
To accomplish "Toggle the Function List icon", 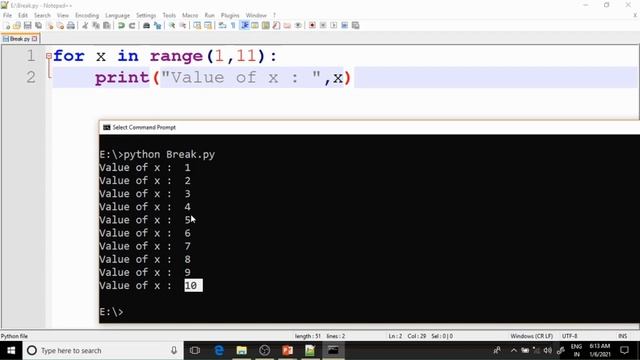I will tap(276, 26).
